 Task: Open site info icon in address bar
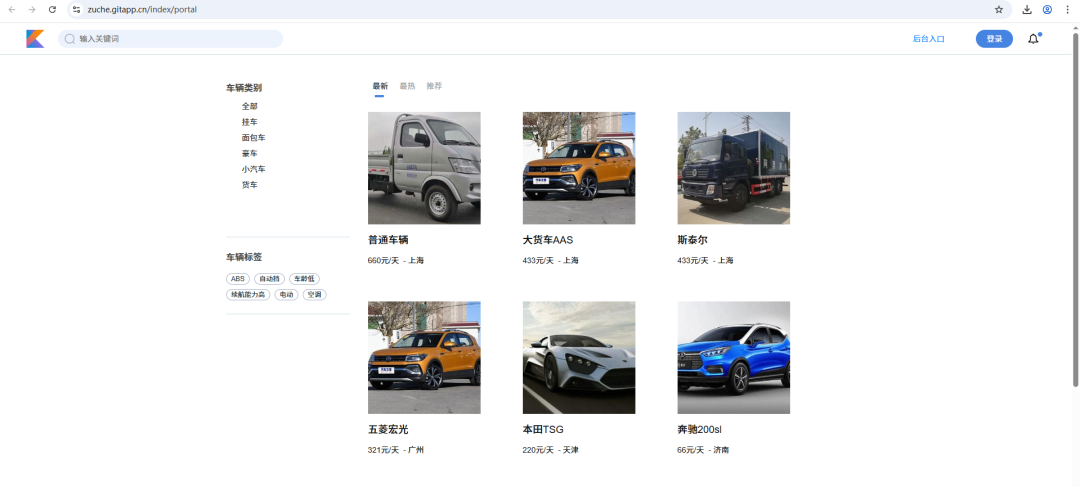(x=76, y=10)
